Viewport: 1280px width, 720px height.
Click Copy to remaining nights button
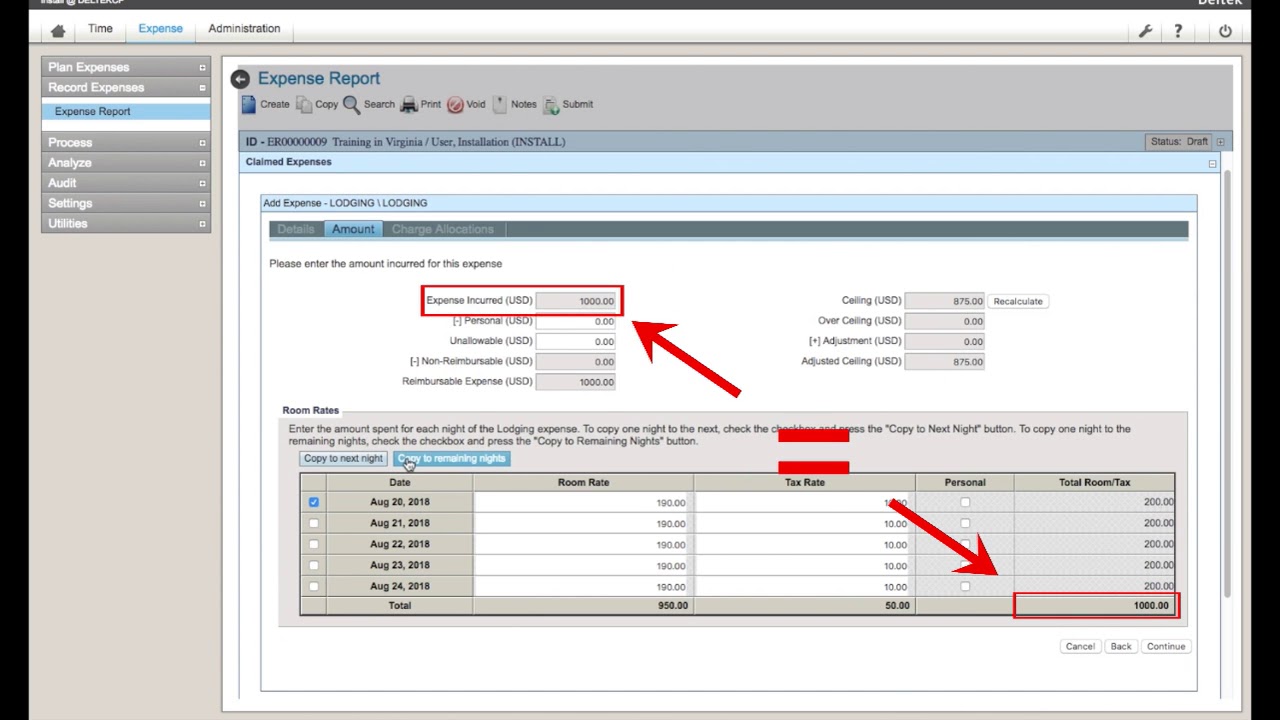[452, 458]
